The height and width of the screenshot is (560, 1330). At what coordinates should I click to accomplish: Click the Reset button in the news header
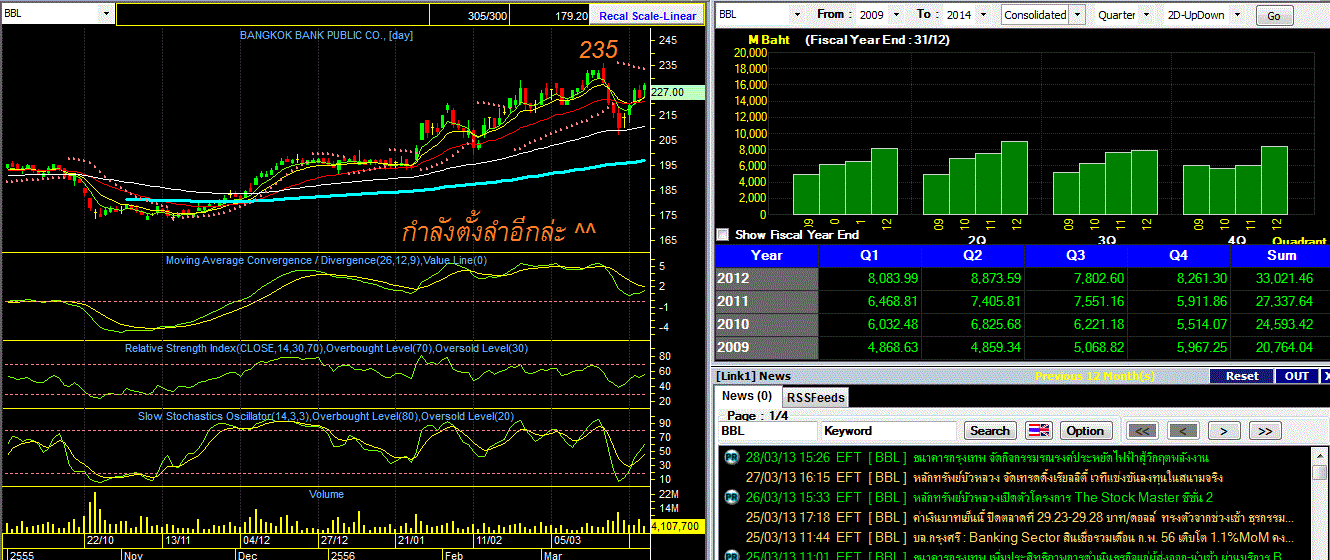tap(1242, 376)
